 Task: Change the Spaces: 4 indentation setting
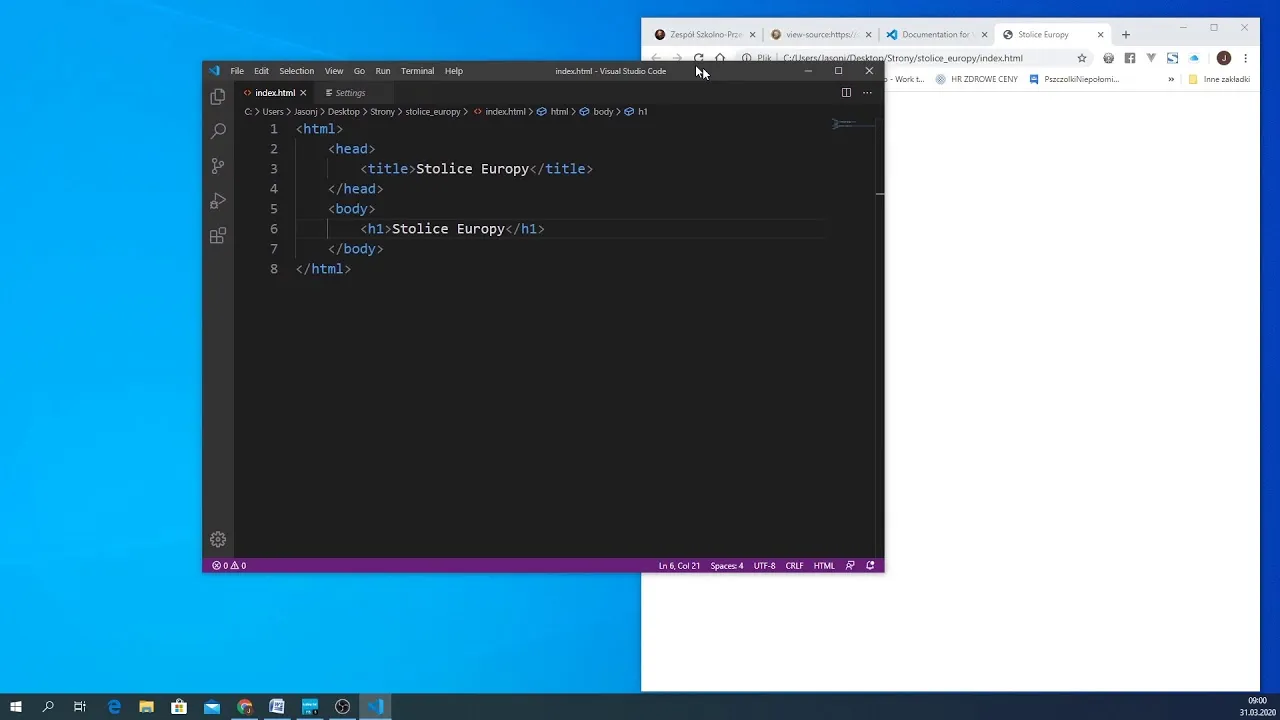pyautogui.click(x=727, y=566)
